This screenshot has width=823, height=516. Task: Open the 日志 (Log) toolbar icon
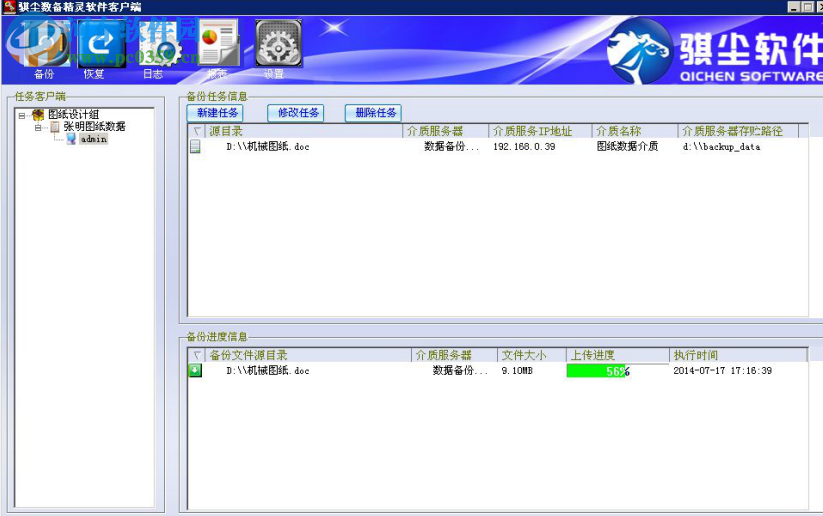point(161,44)
